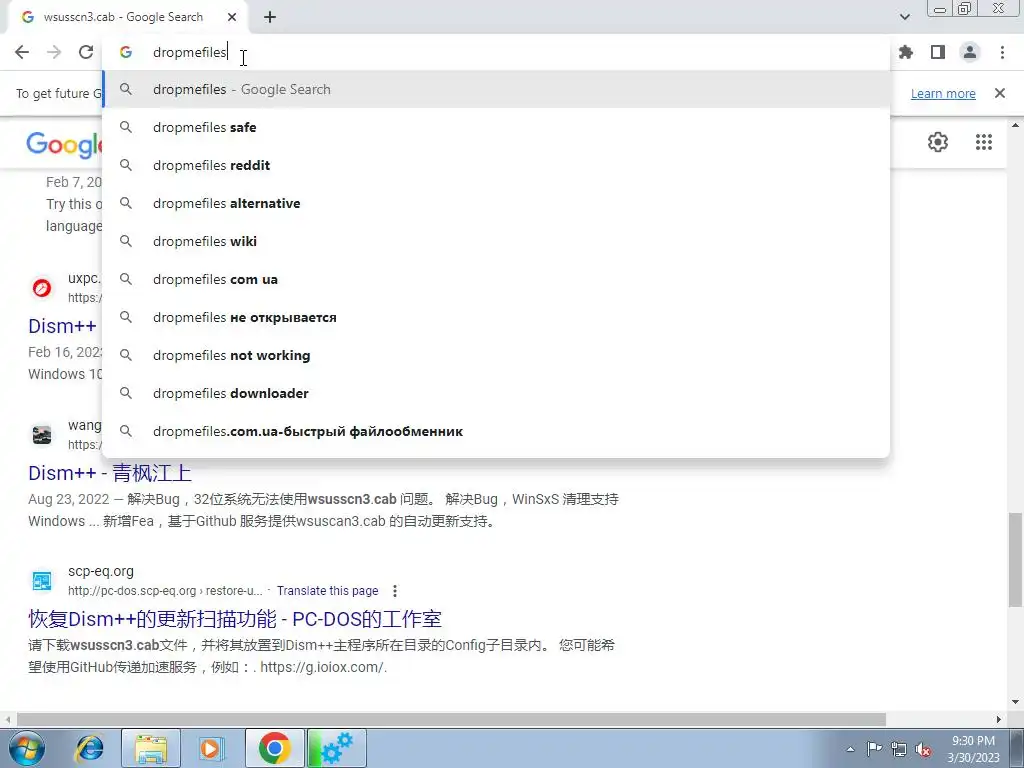Select the 'dropmefiles reddit' suggestion
The height and width of the screenshot is (768, 1024).
(x=496, y=165)
